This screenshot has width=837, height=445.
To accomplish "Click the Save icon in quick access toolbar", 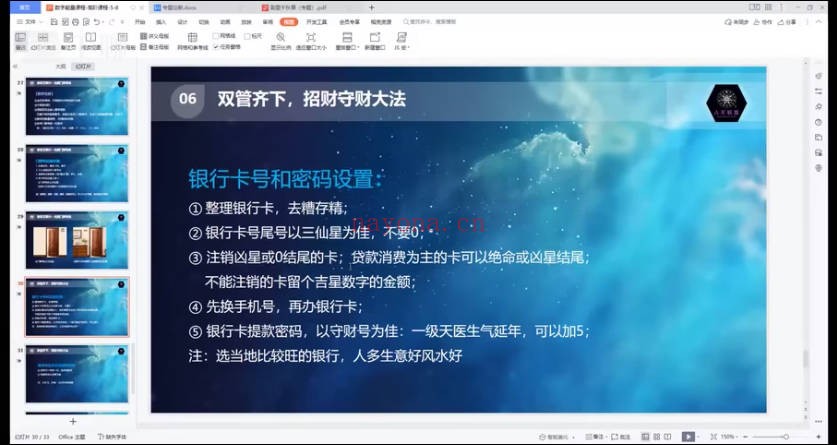I will 53,22.
